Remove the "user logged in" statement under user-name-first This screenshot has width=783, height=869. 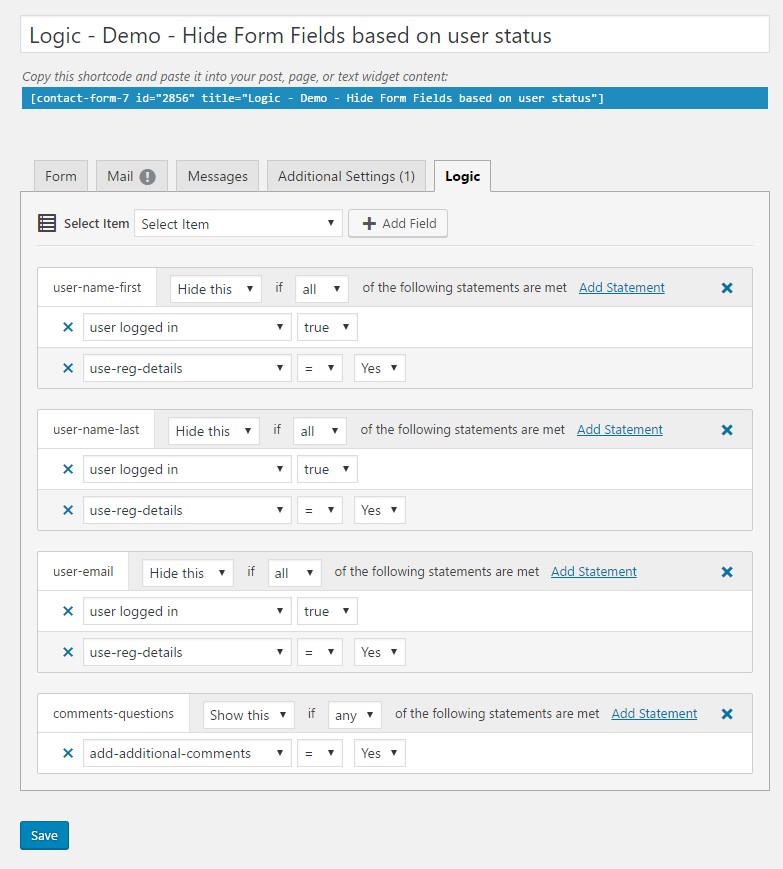(x=67, y=327)
